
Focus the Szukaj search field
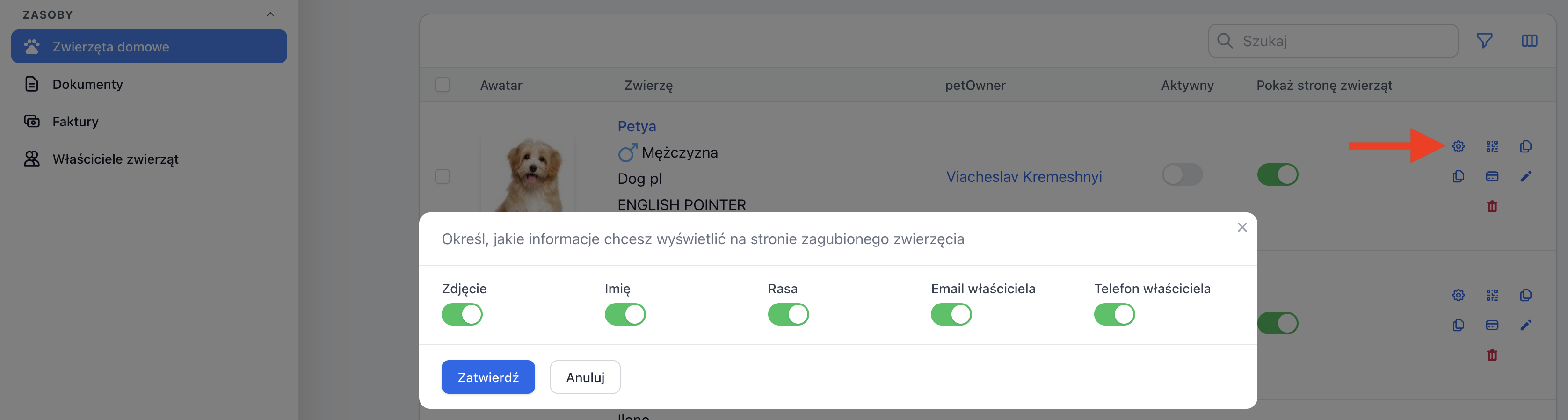1333,41
